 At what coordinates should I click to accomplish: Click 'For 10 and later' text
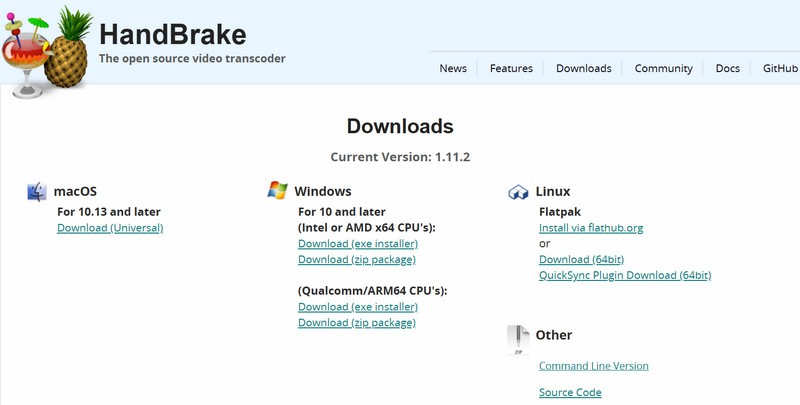(342, 212)
